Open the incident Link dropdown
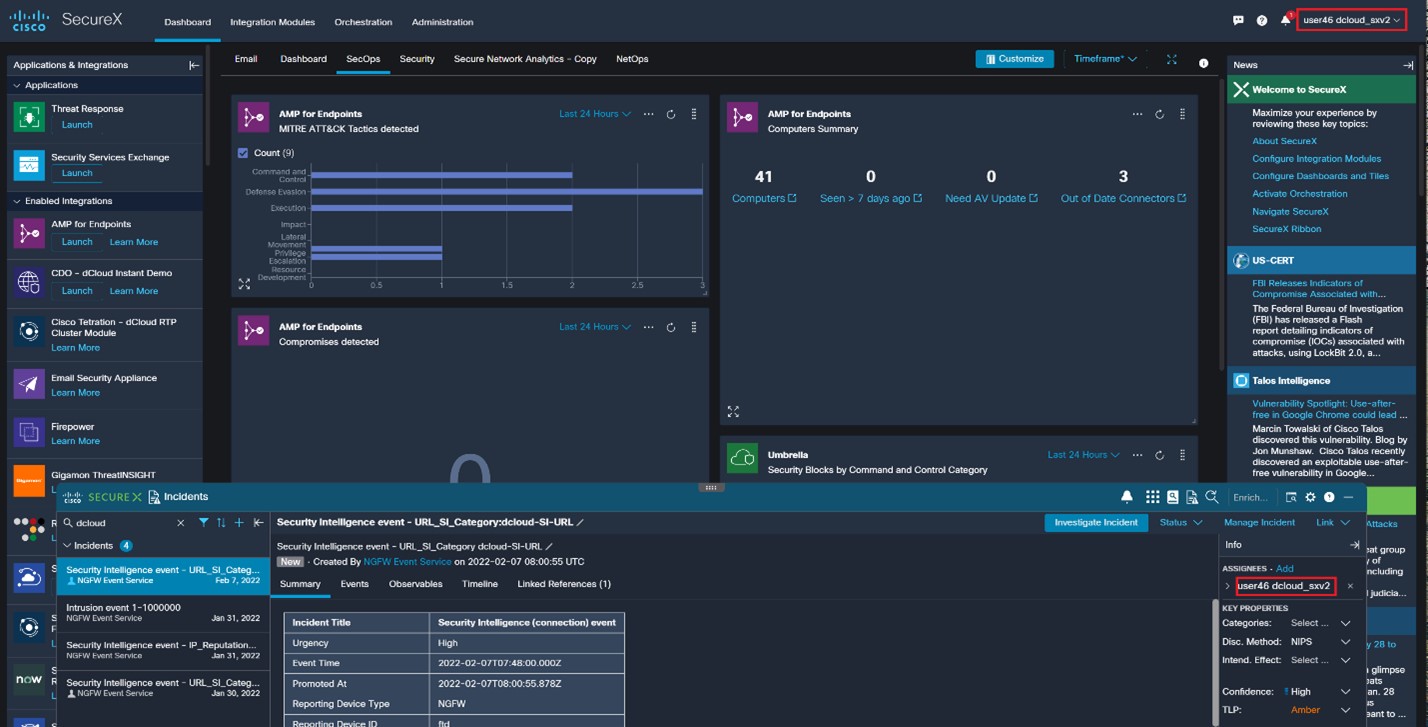Viewport: 1428px width, 727px height. click(1333, 522)
